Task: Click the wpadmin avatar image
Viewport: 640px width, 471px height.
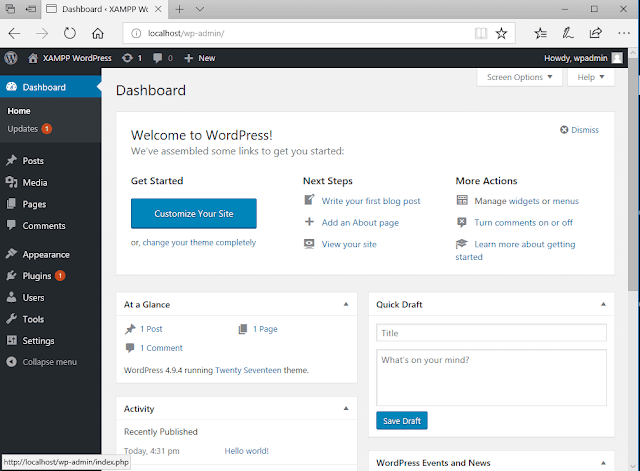Action: [x=617, y=58]
